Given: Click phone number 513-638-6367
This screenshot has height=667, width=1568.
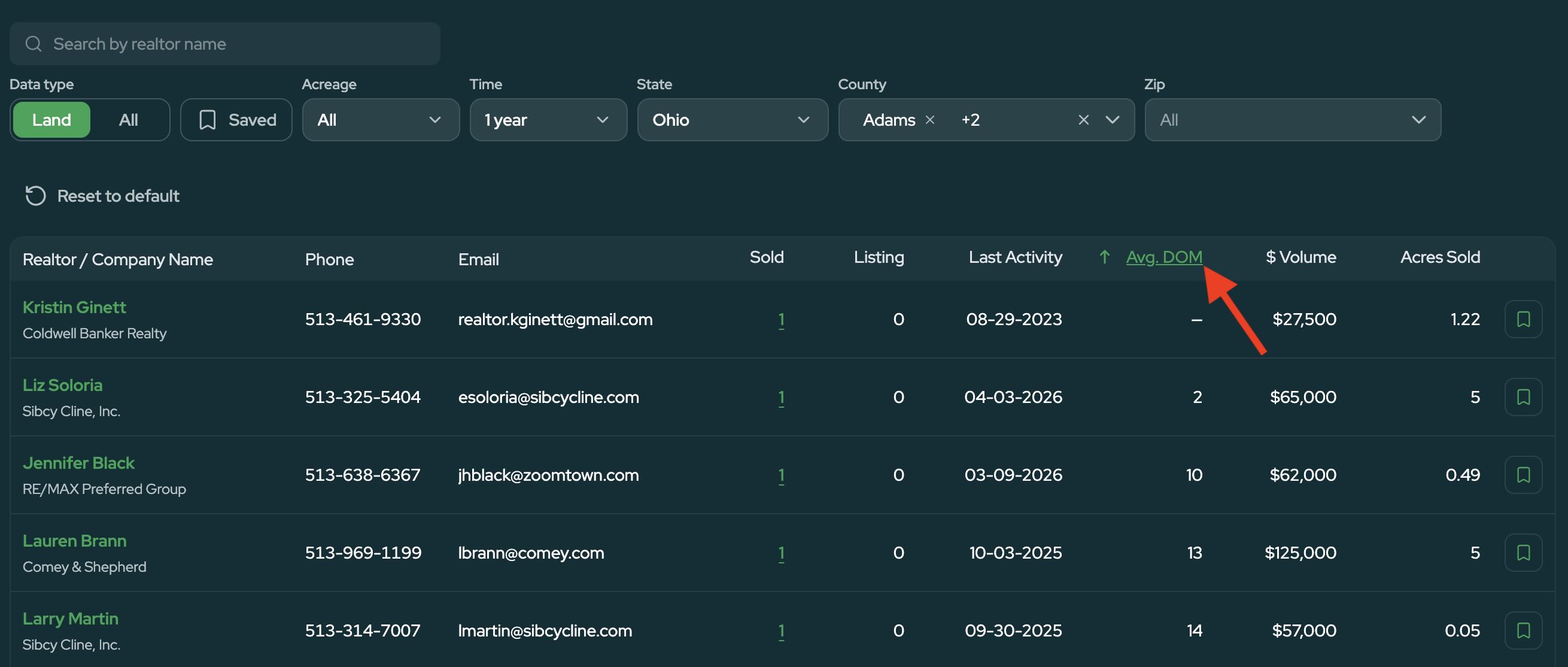Looking at the screenshot, I should [x=363, y=475].
